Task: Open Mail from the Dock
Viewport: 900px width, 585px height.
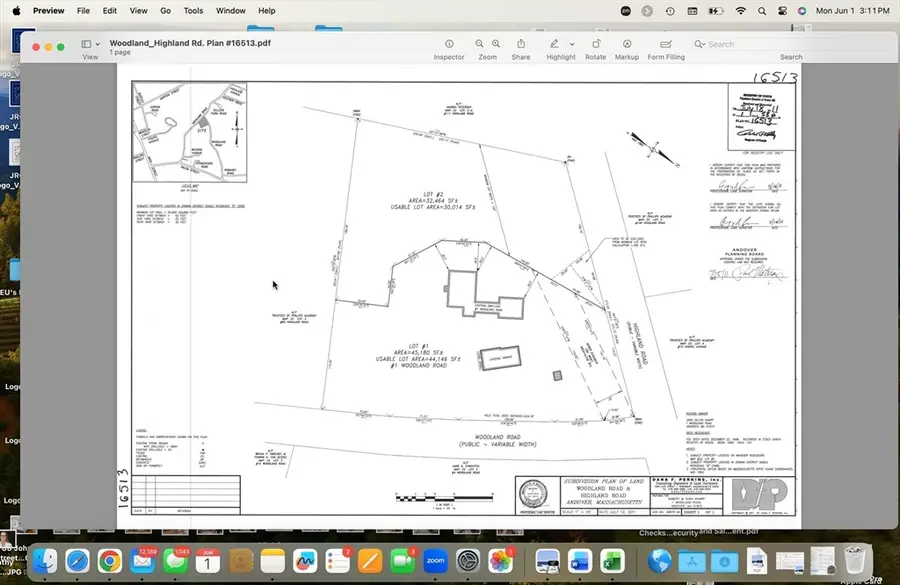Action: pos(142,560)
